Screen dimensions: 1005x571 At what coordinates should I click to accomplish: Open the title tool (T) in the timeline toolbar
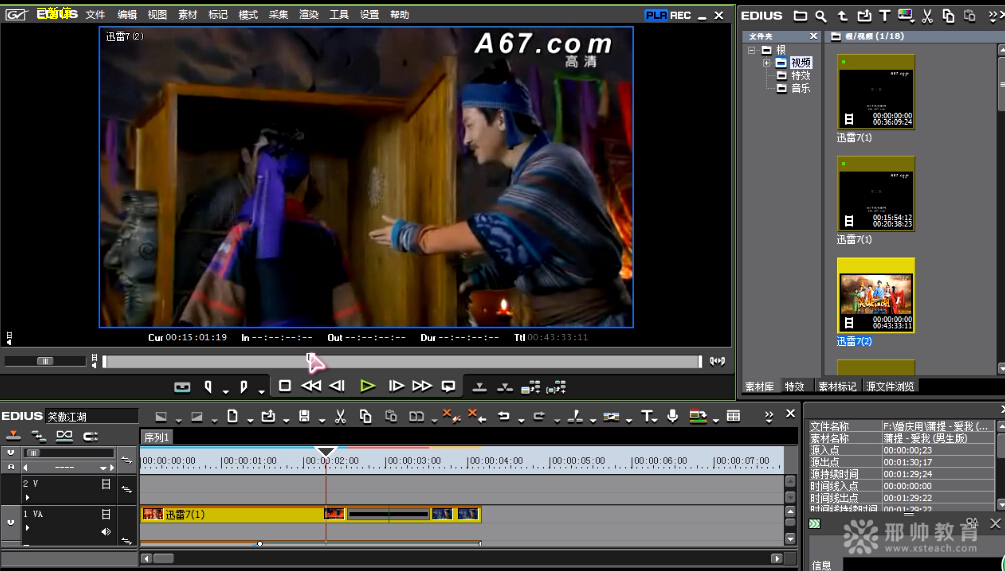click(647, 416)
